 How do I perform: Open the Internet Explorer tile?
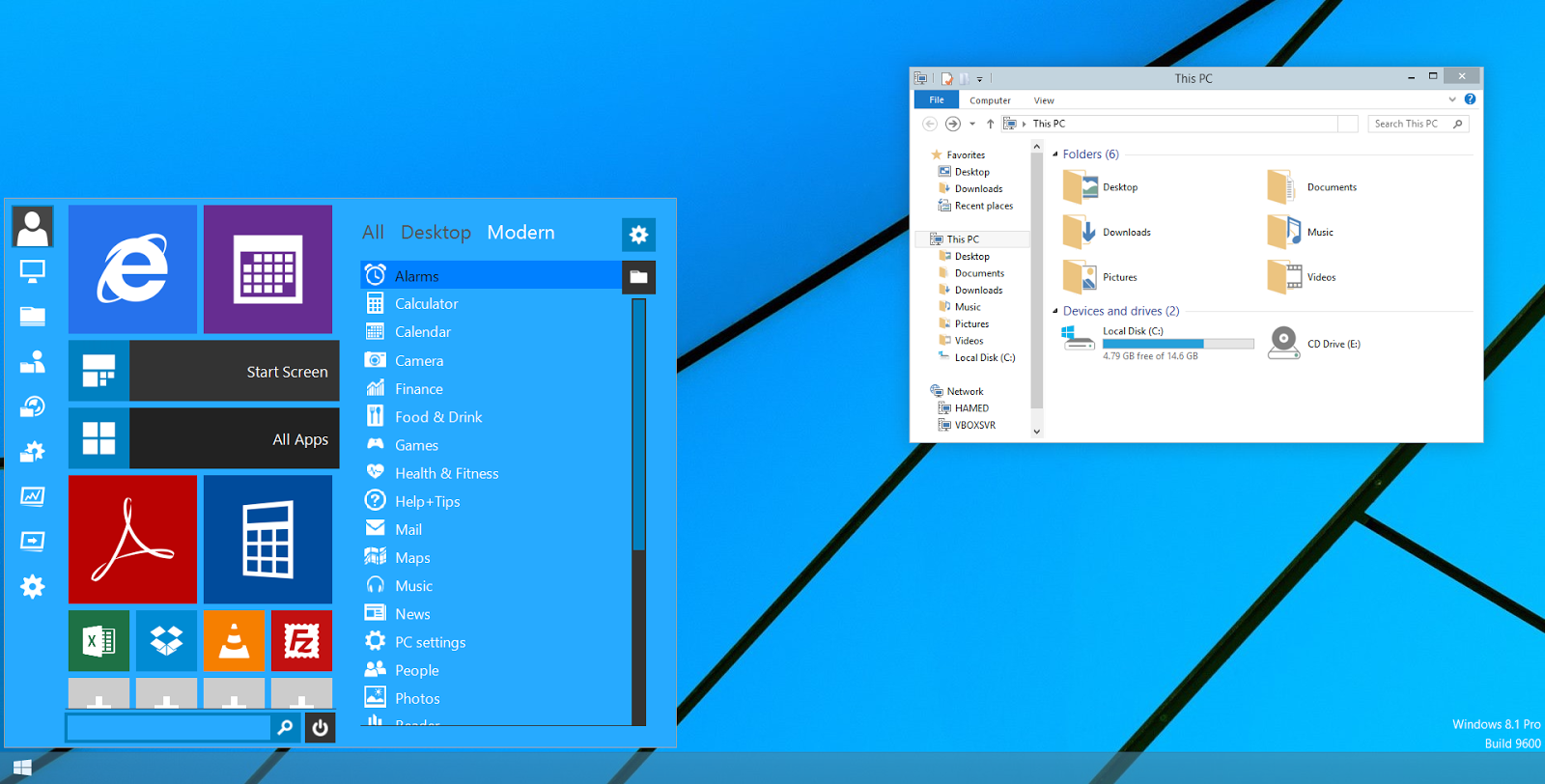coord(132,269)
